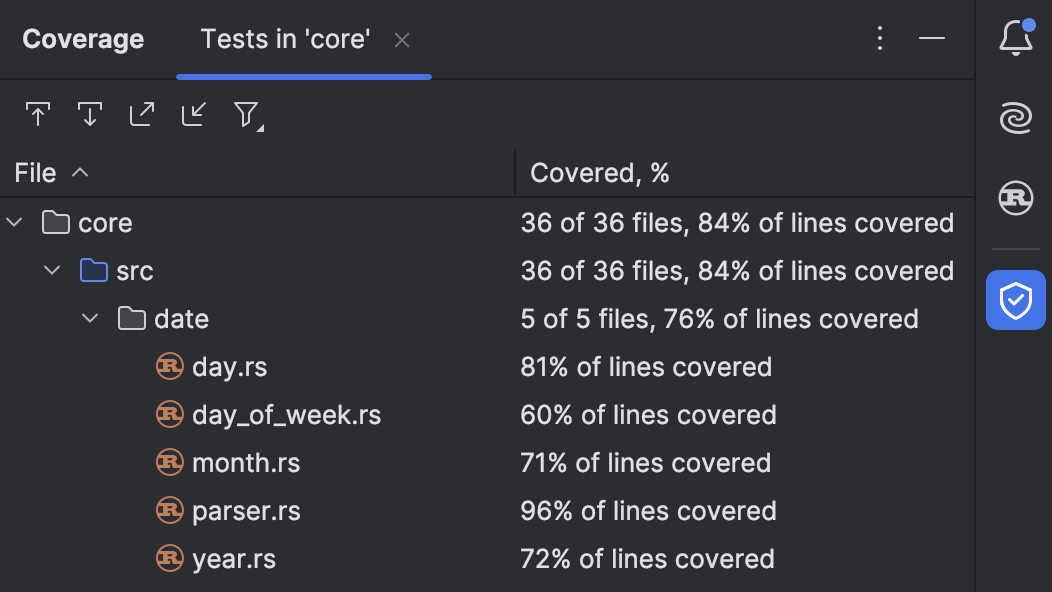
Task: Collapse all nodes with up-arrow toolbar icon
Action: (38, 114)
